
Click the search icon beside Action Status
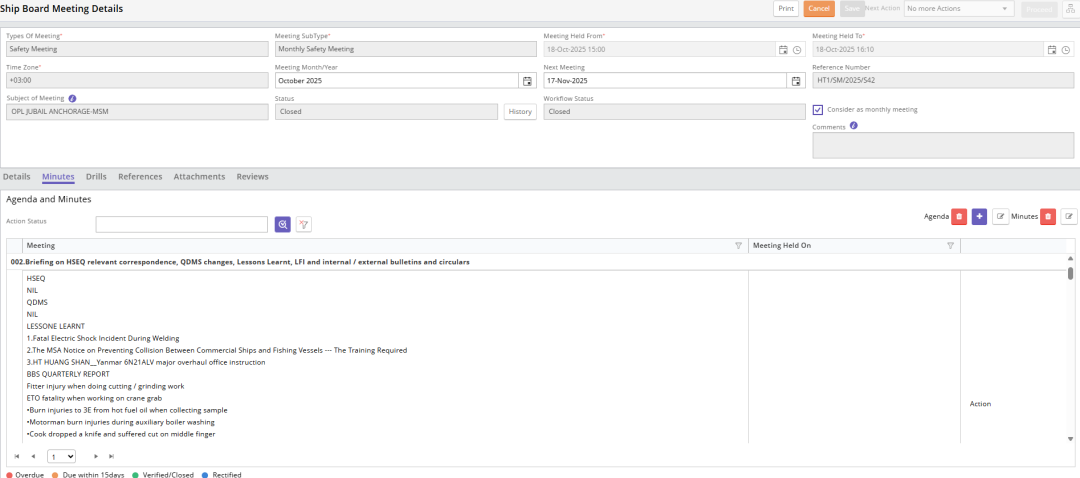point(284,225)
